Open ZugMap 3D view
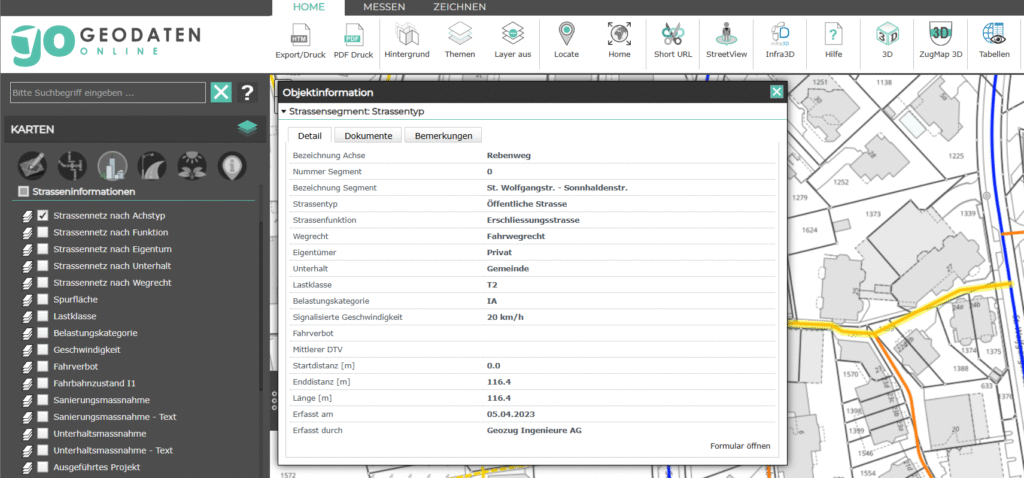Viewport: 1024px width, 478px height. pyautogui.click(x=939, y=40)
